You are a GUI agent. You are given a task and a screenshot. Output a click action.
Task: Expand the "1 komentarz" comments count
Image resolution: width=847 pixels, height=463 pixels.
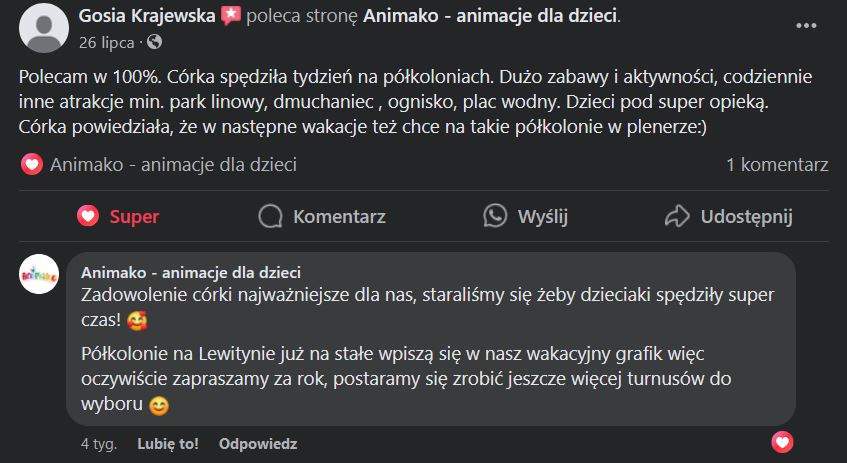click(777, 164)
